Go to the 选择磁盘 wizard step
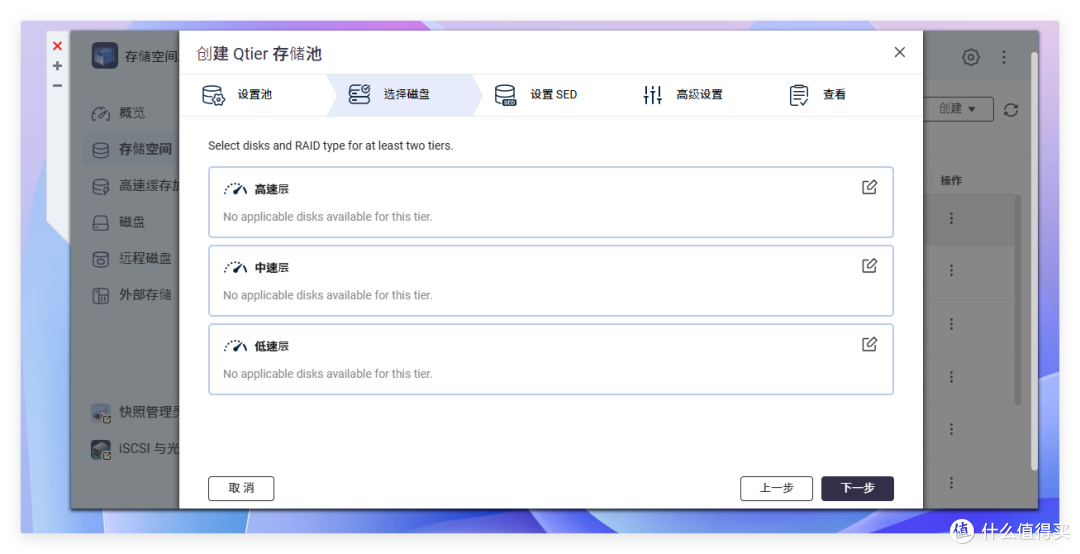The image size is (1080, 554). [x=406, y=94]
